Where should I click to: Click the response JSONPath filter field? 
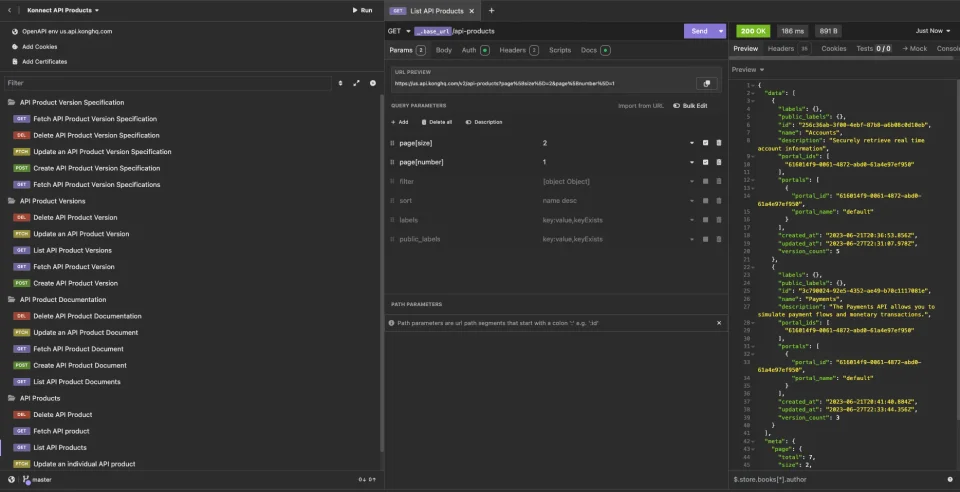click(x=836, y=480)
